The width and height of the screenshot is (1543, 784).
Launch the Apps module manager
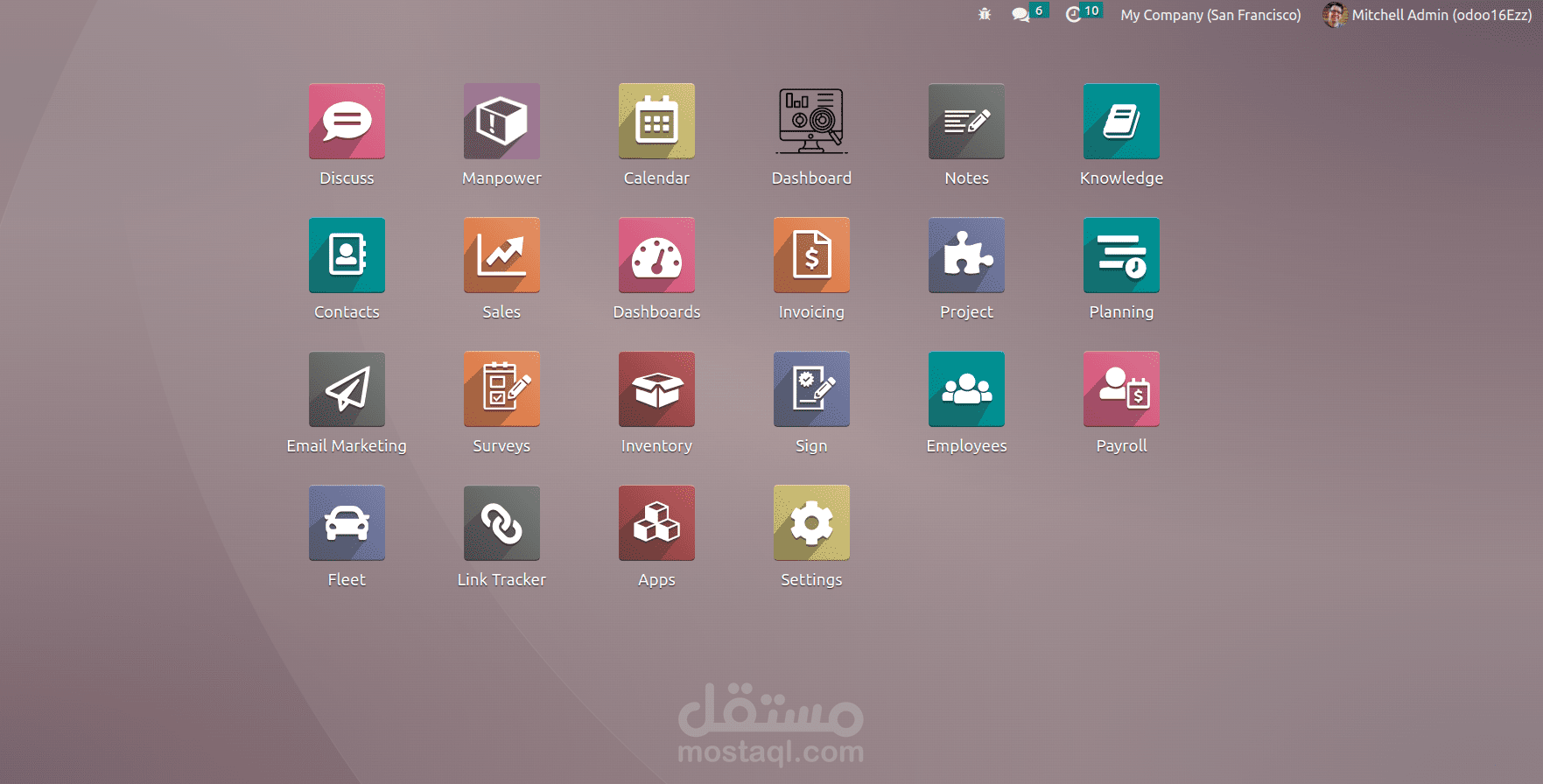[656, 523]
